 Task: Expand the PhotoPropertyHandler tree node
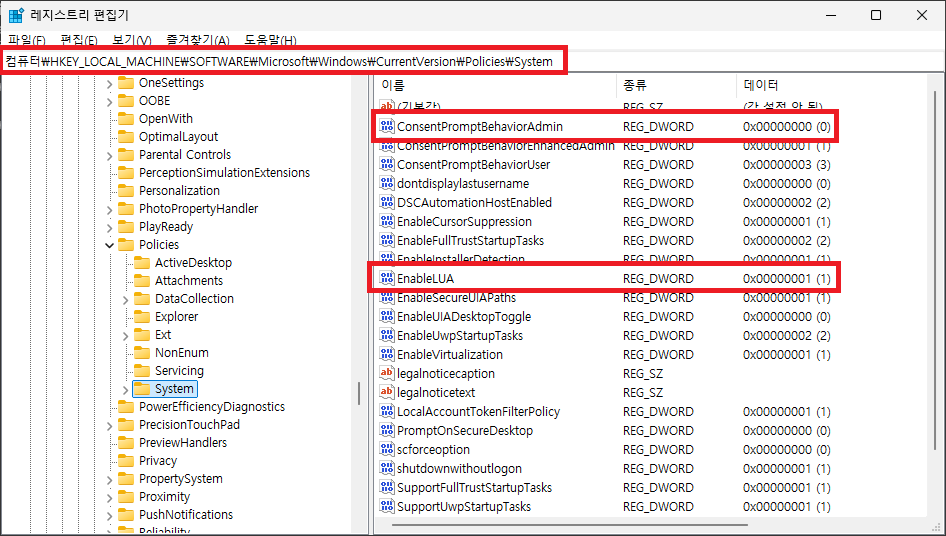click(x=109, y=209)
